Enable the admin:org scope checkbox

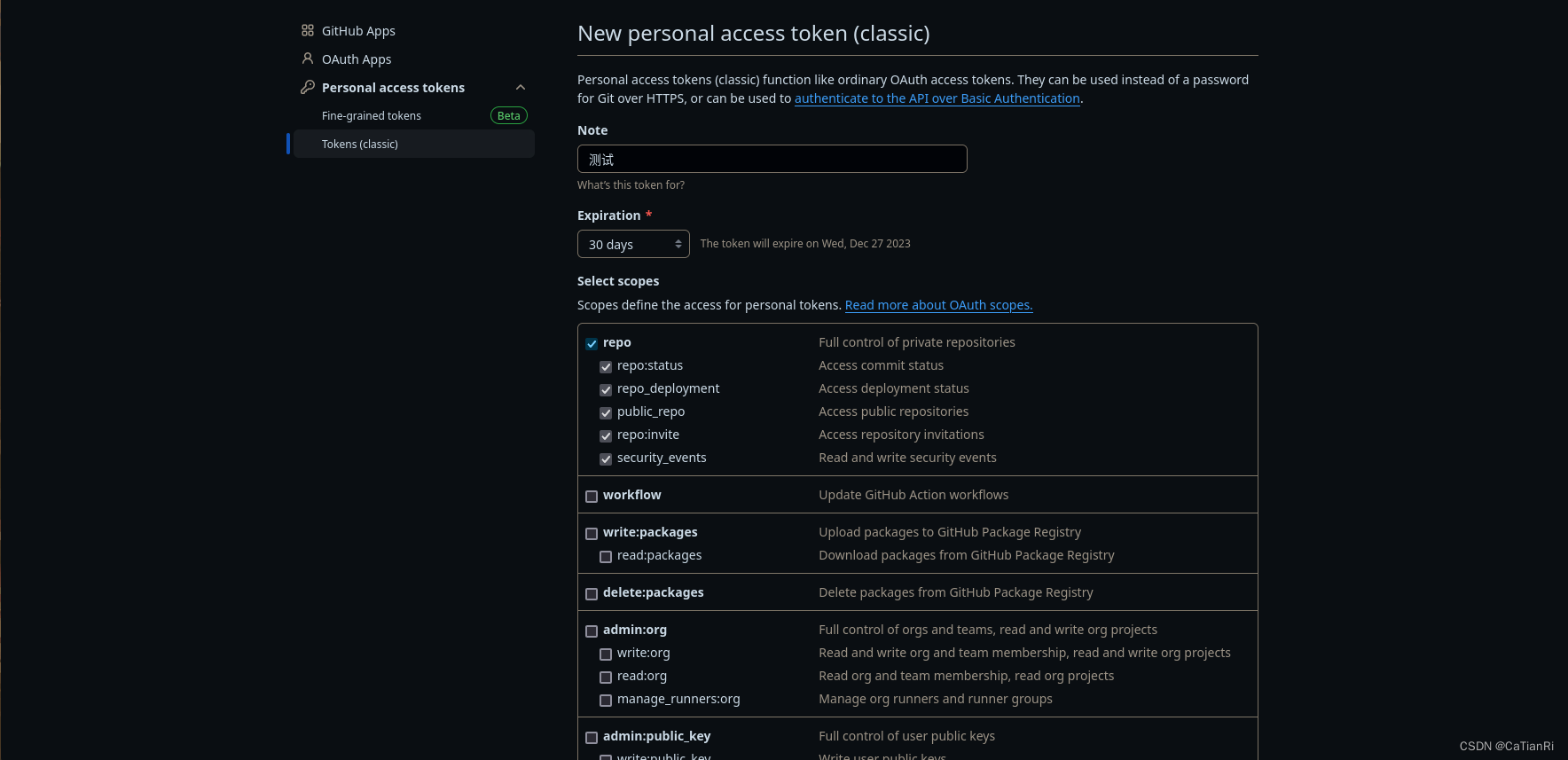pos(592,631)
